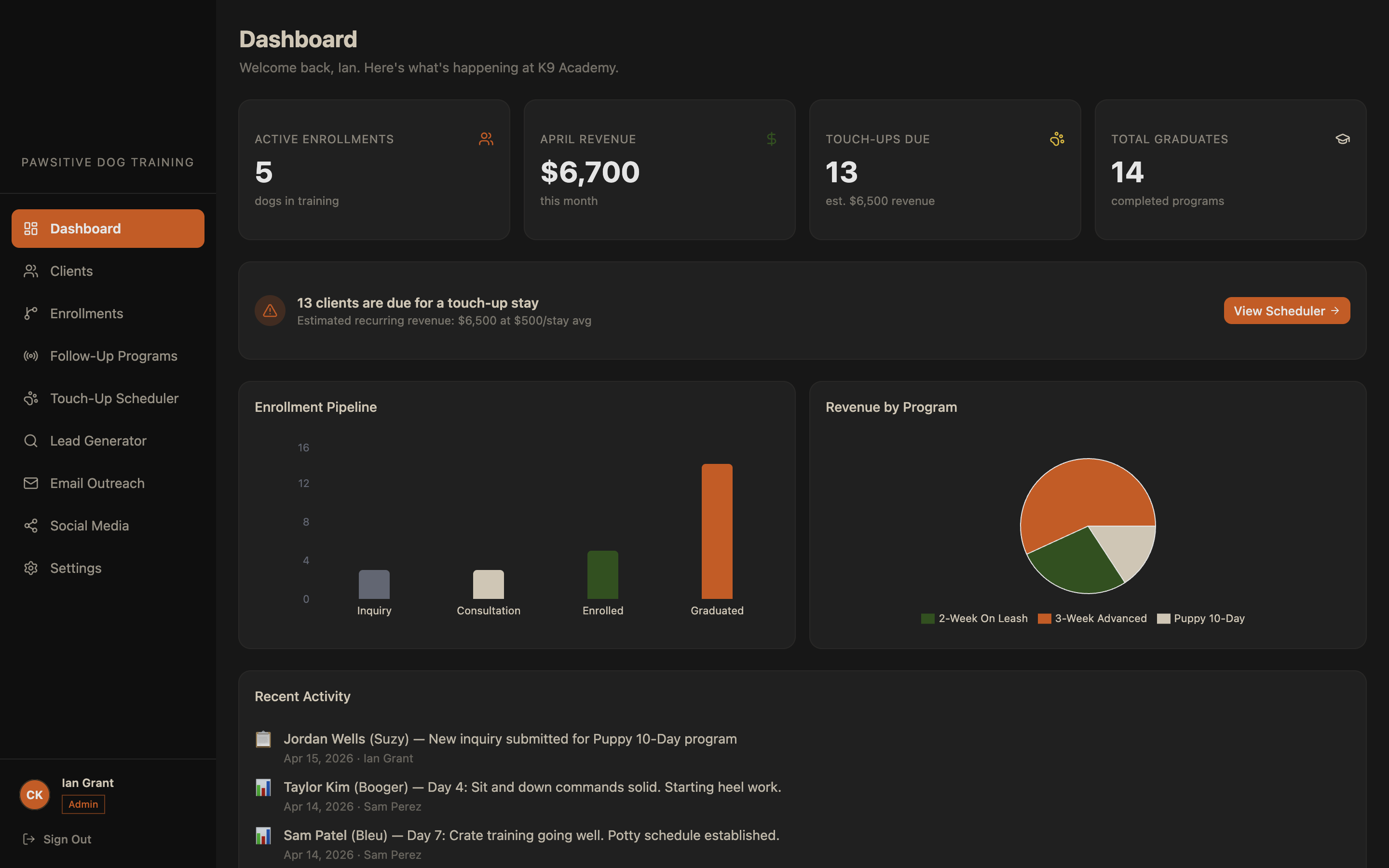Select the Clients icon in the sidebar
This screenshot has width=1389, height=868.
(31, 271)
